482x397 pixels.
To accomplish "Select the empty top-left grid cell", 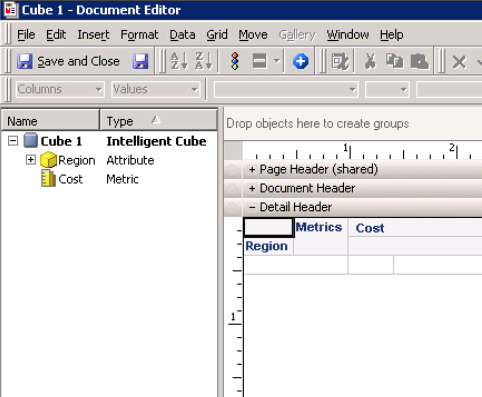I will point(268,228).
